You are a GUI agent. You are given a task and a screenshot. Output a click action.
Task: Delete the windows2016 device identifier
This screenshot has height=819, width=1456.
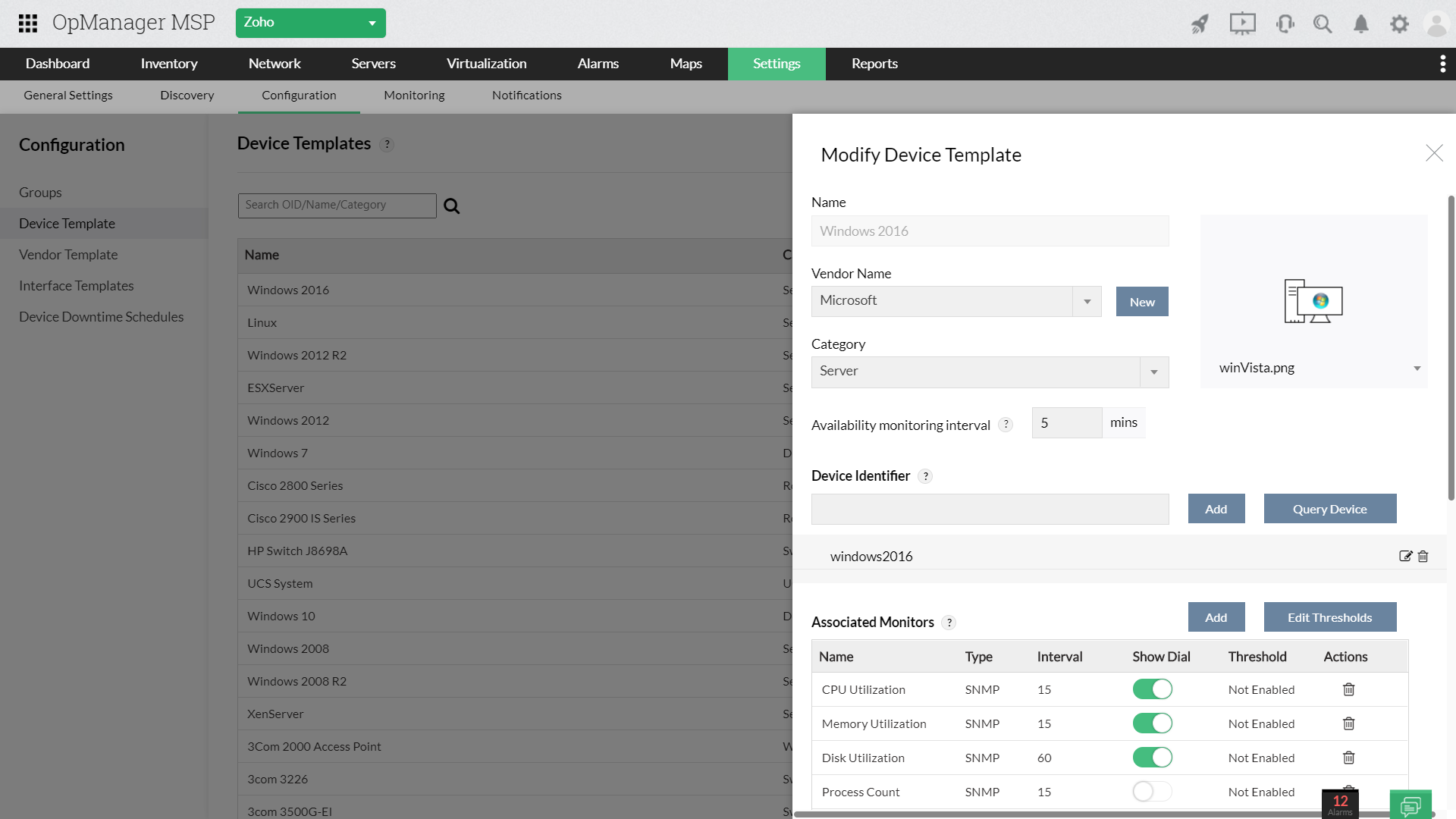pyautogui.click(x=1423, y=556)
